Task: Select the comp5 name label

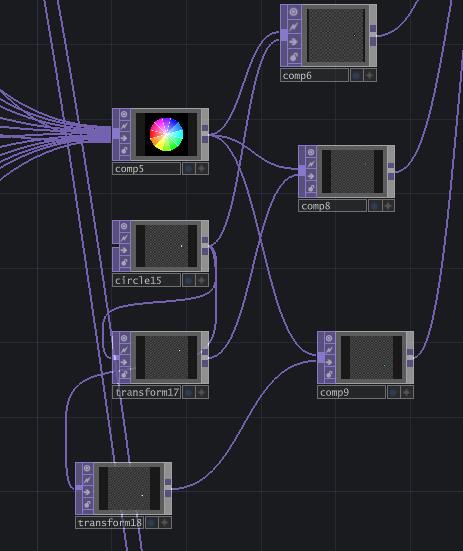Action: 146,169
